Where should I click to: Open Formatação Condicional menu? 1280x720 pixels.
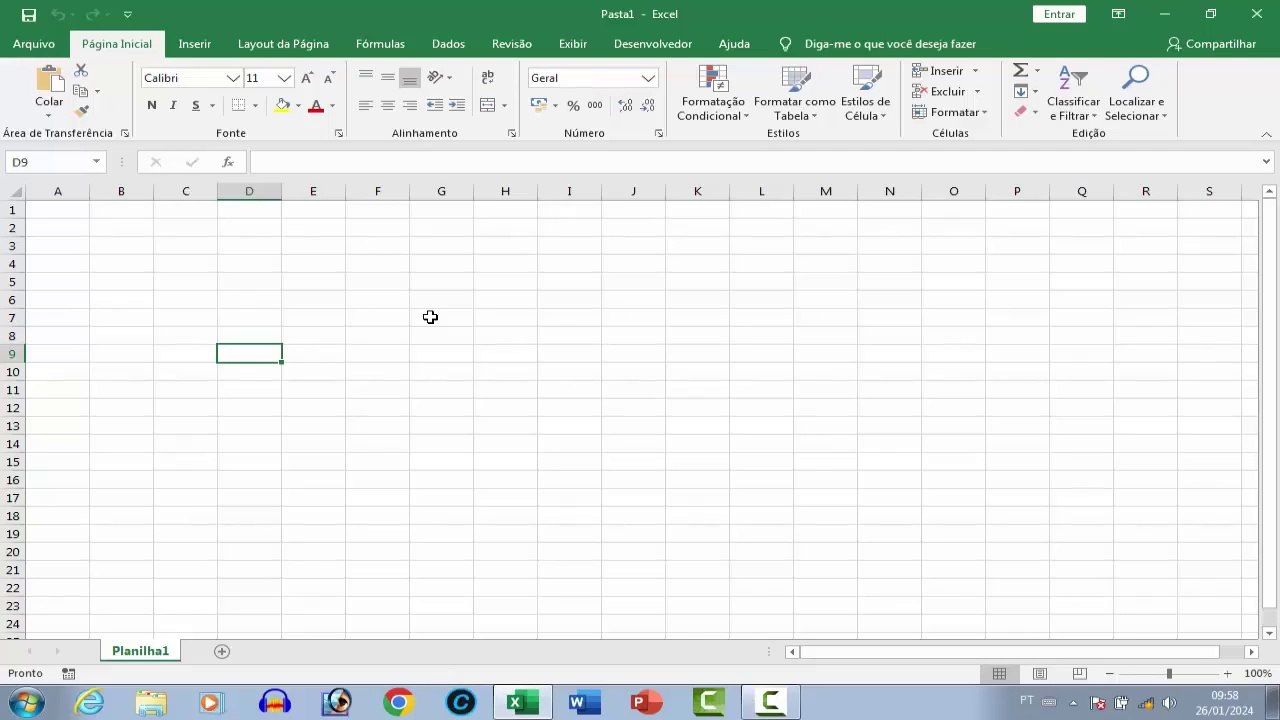pyautogui.click(x=712, y=94)
